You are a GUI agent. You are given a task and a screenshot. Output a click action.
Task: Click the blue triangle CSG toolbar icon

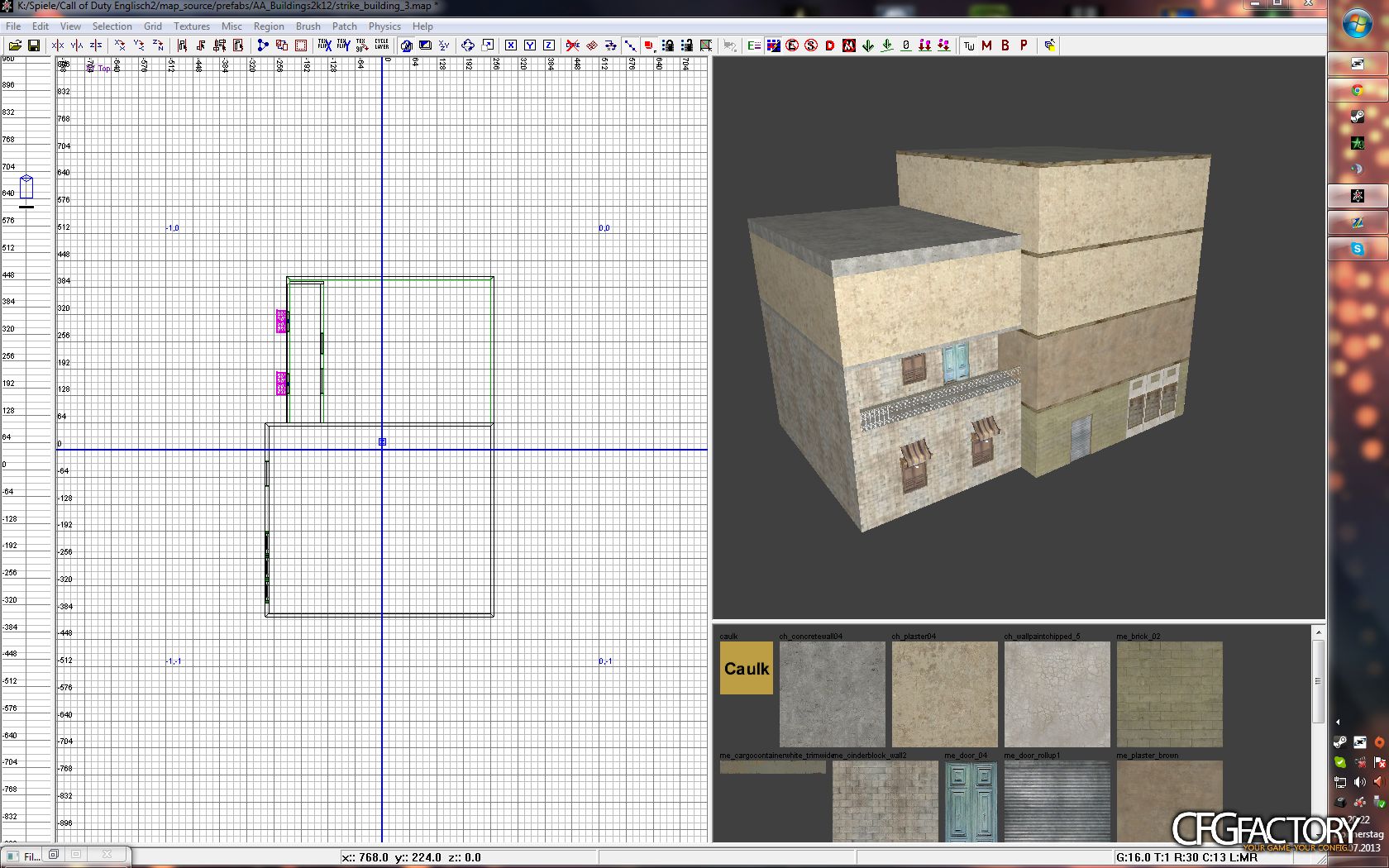point(263,45)
